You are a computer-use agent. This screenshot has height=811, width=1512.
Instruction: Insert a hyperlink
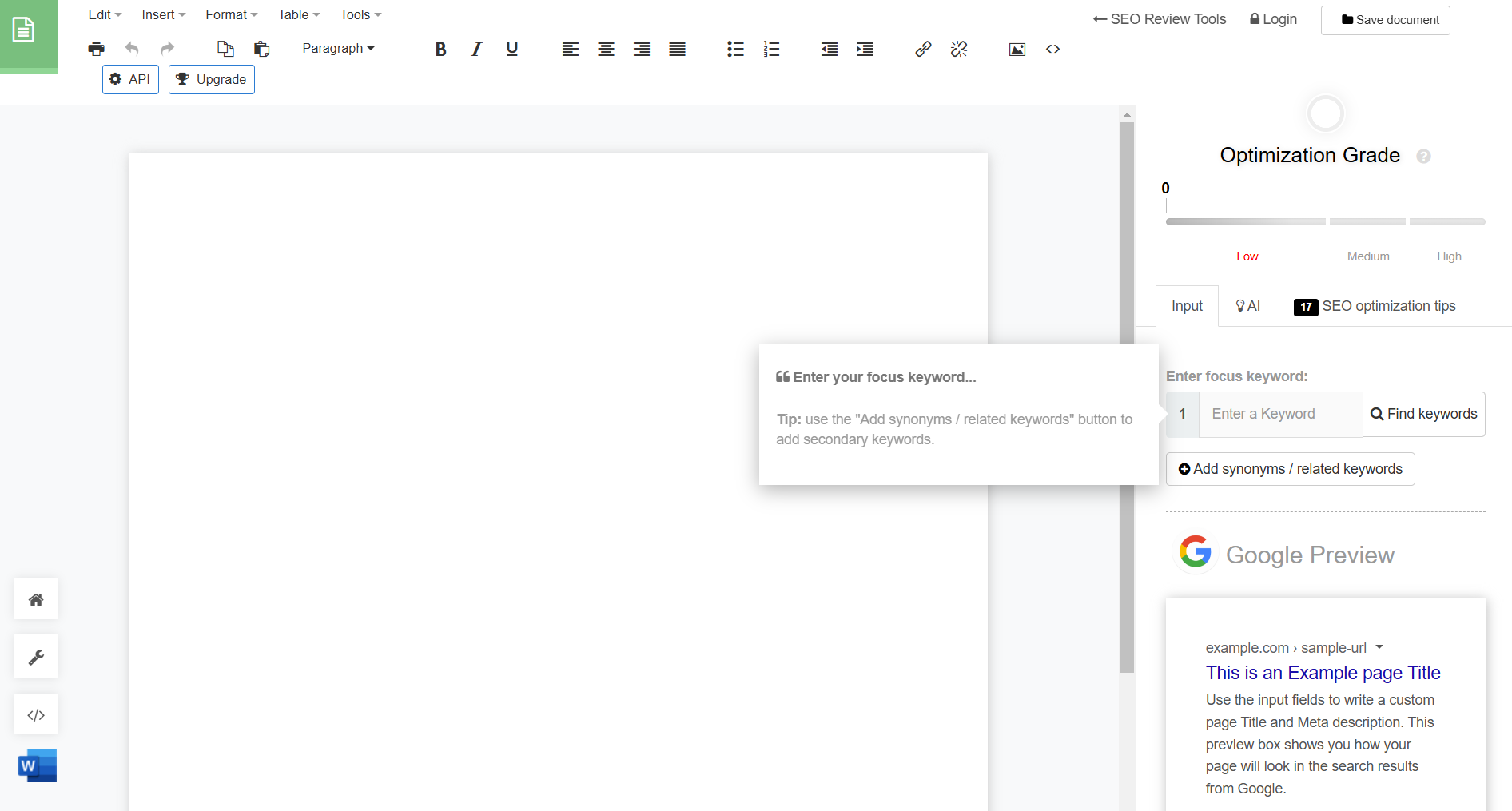click(x=923, y=49)
